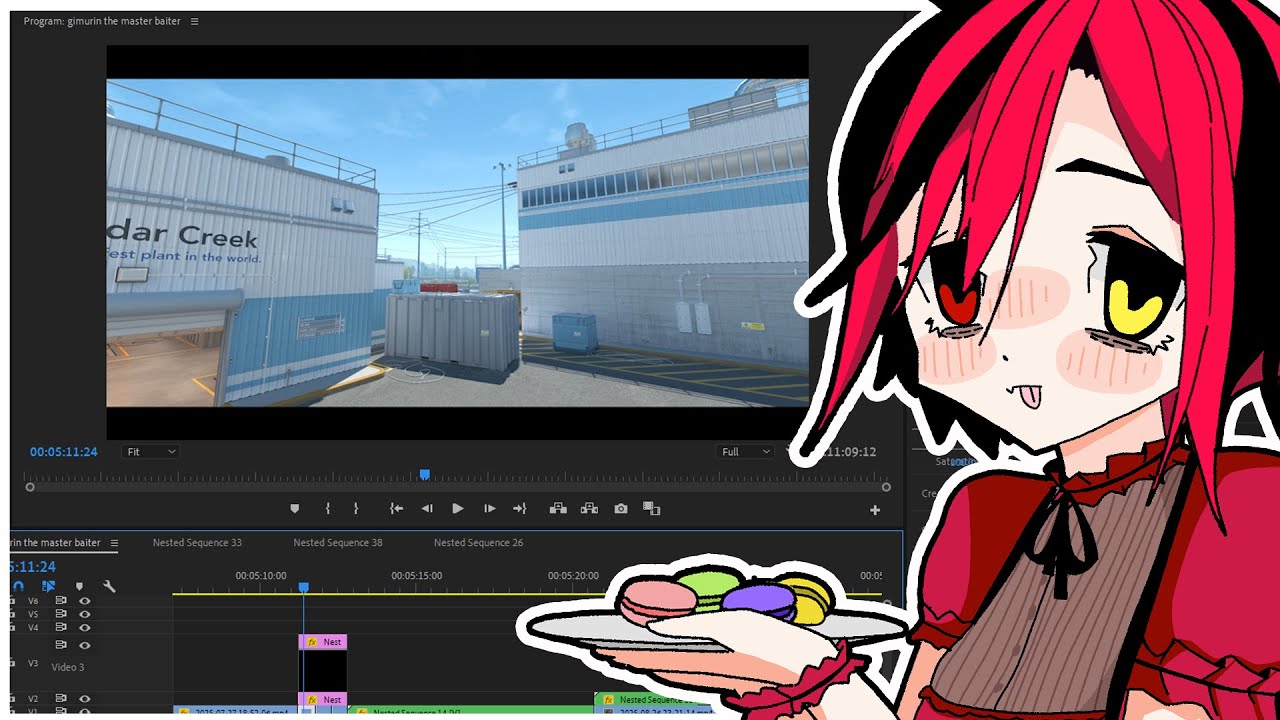Viewport: 1280px width, 720px height.
Task: Toggle Linked Selection in the timeline
Action: (x=48, y=586)
